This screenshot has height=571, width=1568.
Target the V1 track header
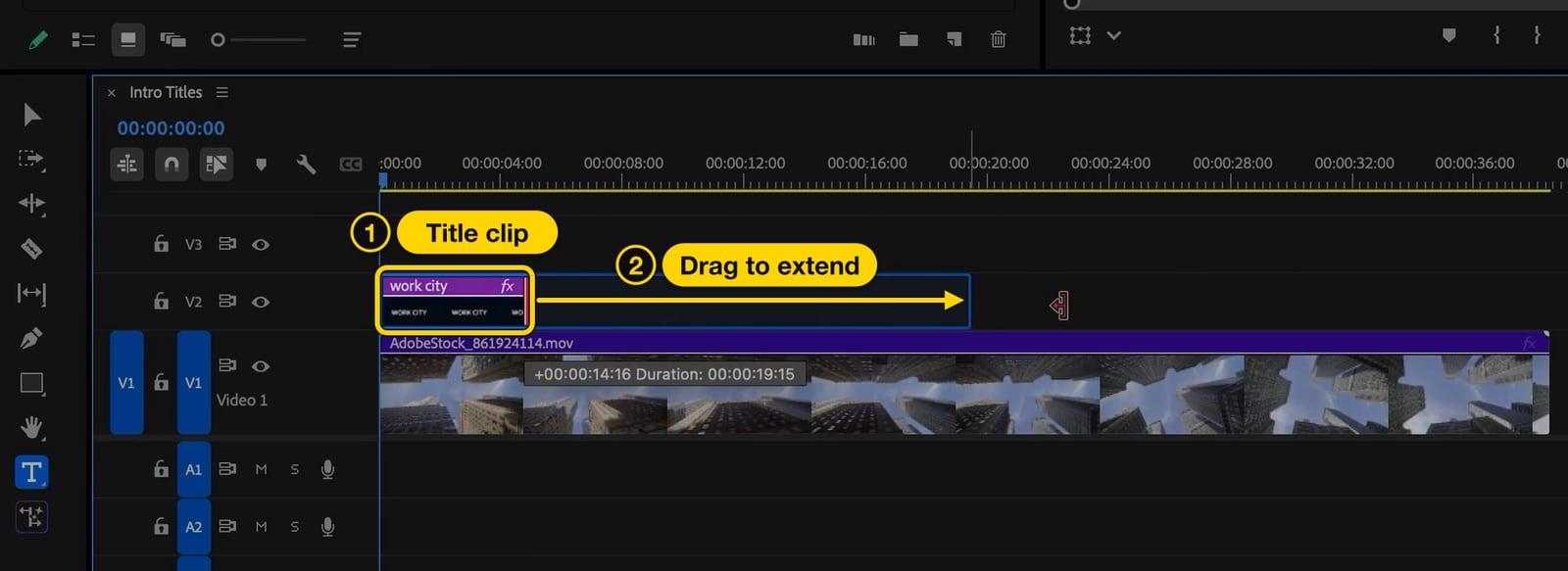click(194, 382)
